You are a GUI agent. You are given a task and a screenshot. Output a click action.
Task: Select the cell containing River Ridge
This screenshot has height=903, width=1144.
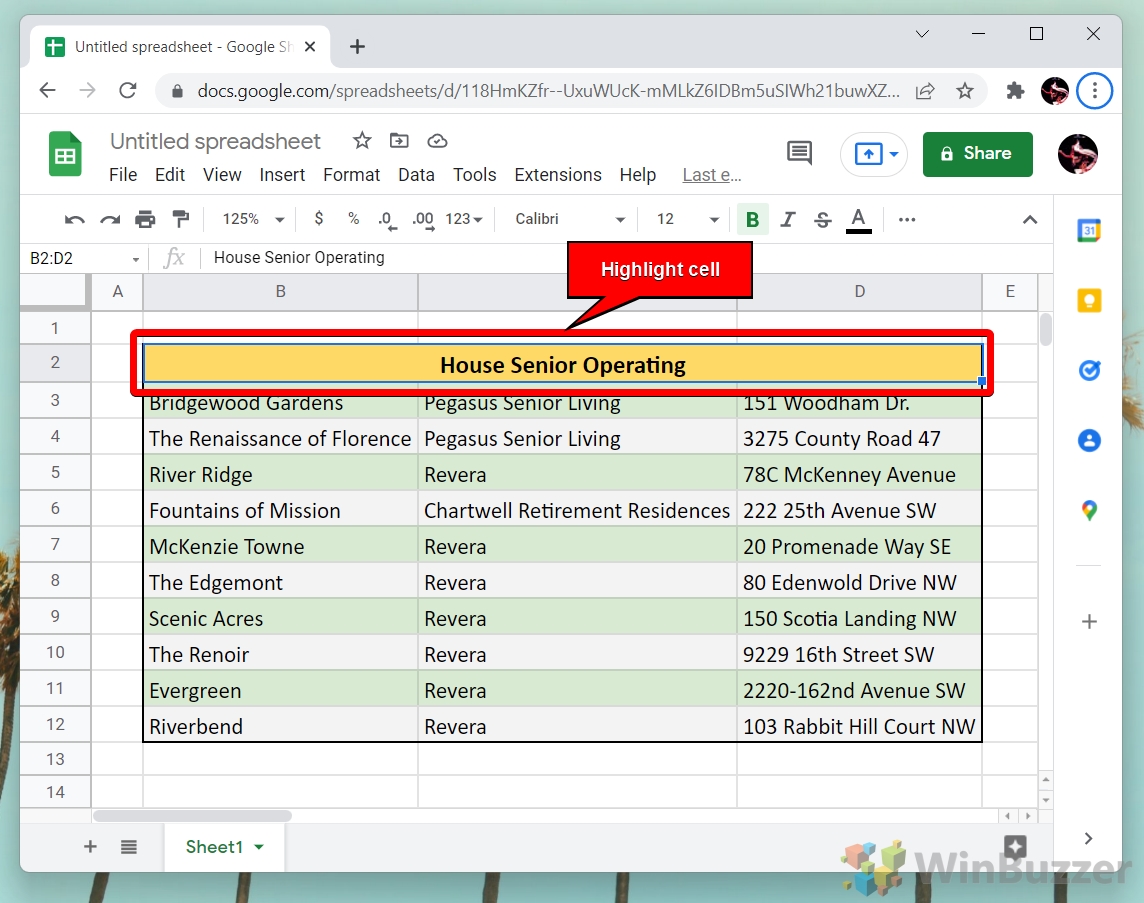pyautogui.click(x=280, y=474)
